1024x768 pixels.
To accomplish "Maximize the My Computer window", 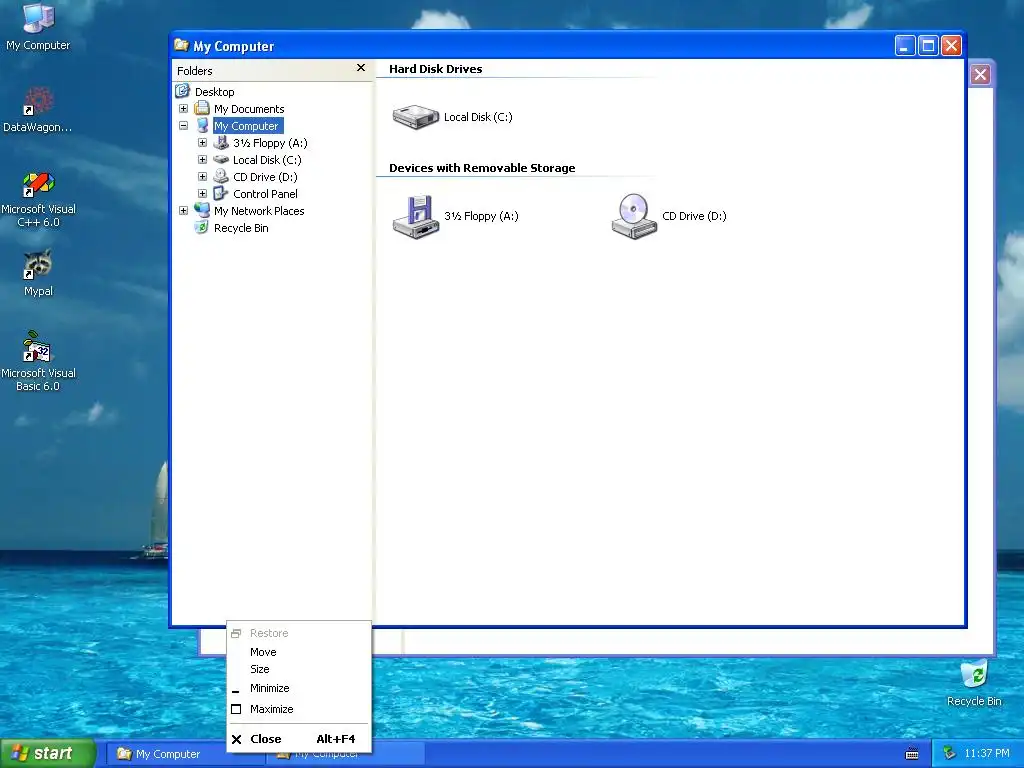I will 928,46.
